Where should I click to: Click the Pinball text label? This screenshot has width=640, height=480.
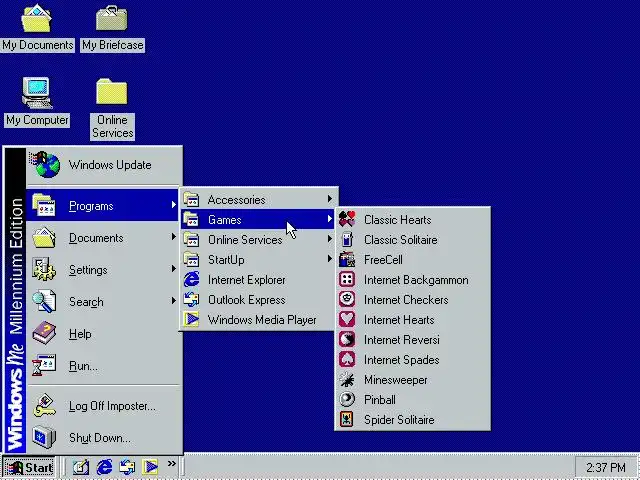point(380,400)
